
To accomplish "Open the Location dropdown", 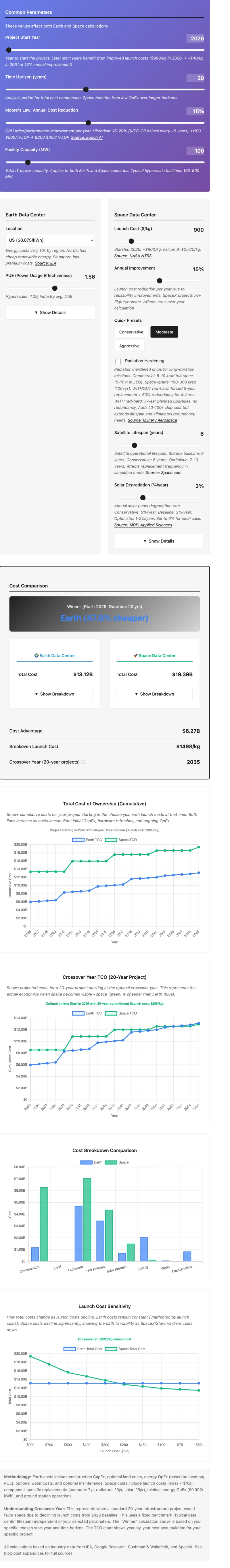I will 50,241.
